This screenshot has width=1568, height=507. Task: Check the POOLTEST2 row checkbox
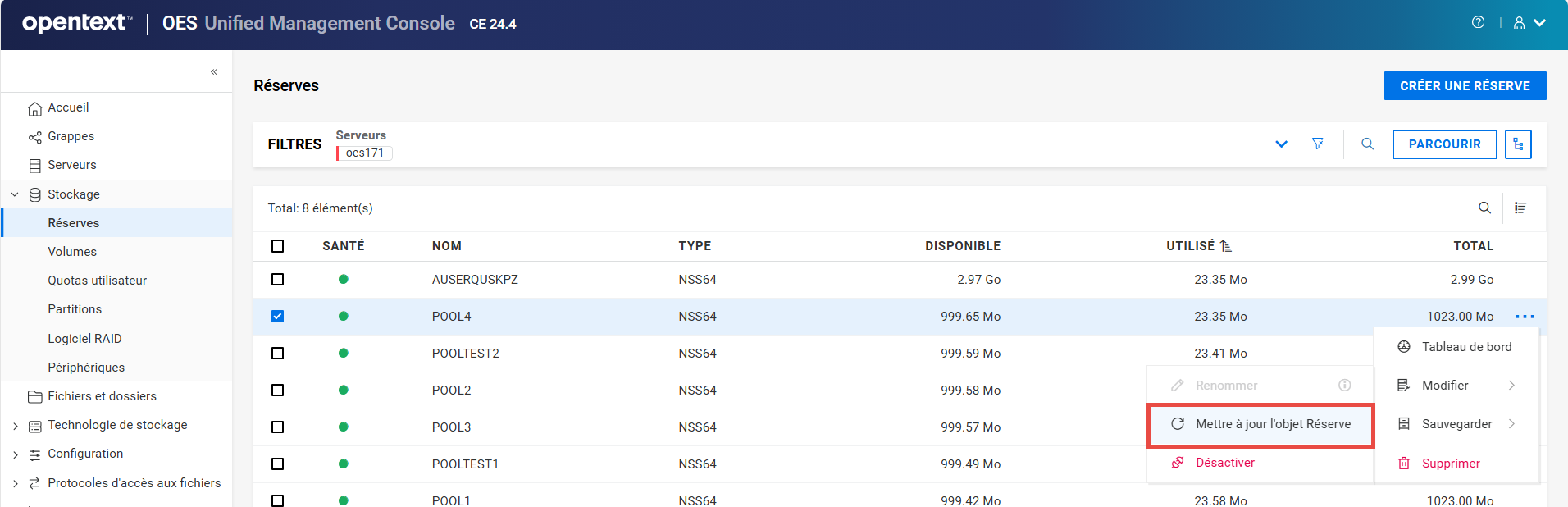[x=278, y=354]
